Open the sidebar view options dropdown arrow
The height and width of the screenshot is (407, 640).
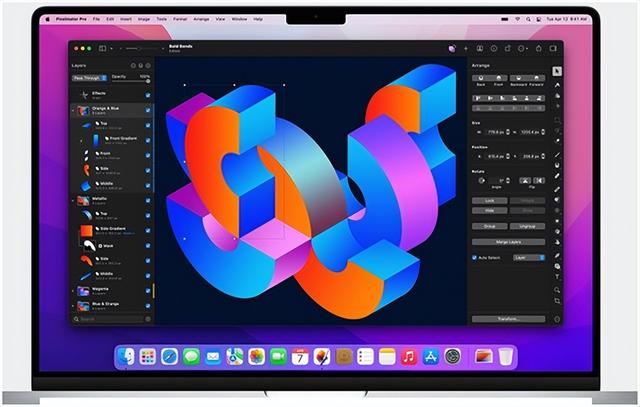(111, 49)
